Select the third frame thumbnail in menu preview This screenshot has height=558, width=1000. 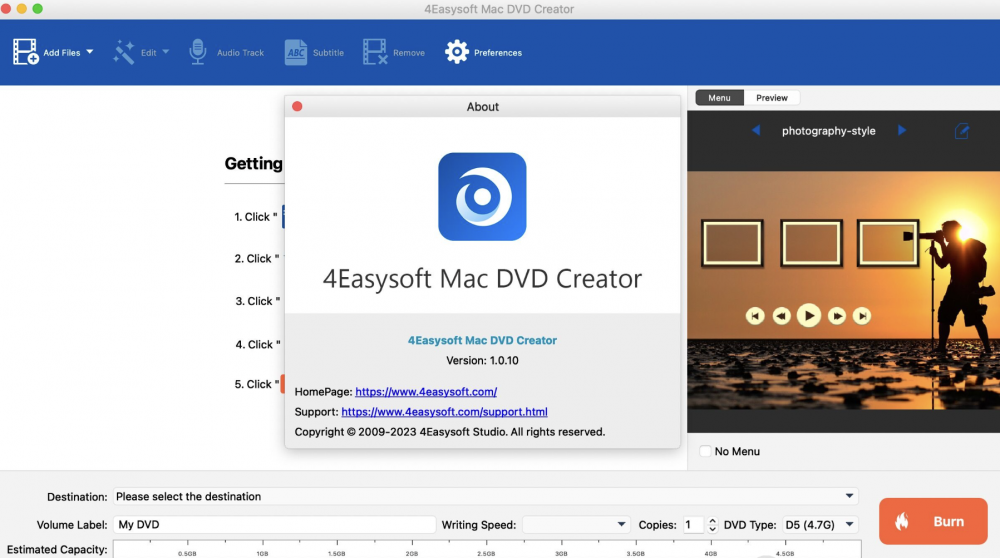[888, 243]
